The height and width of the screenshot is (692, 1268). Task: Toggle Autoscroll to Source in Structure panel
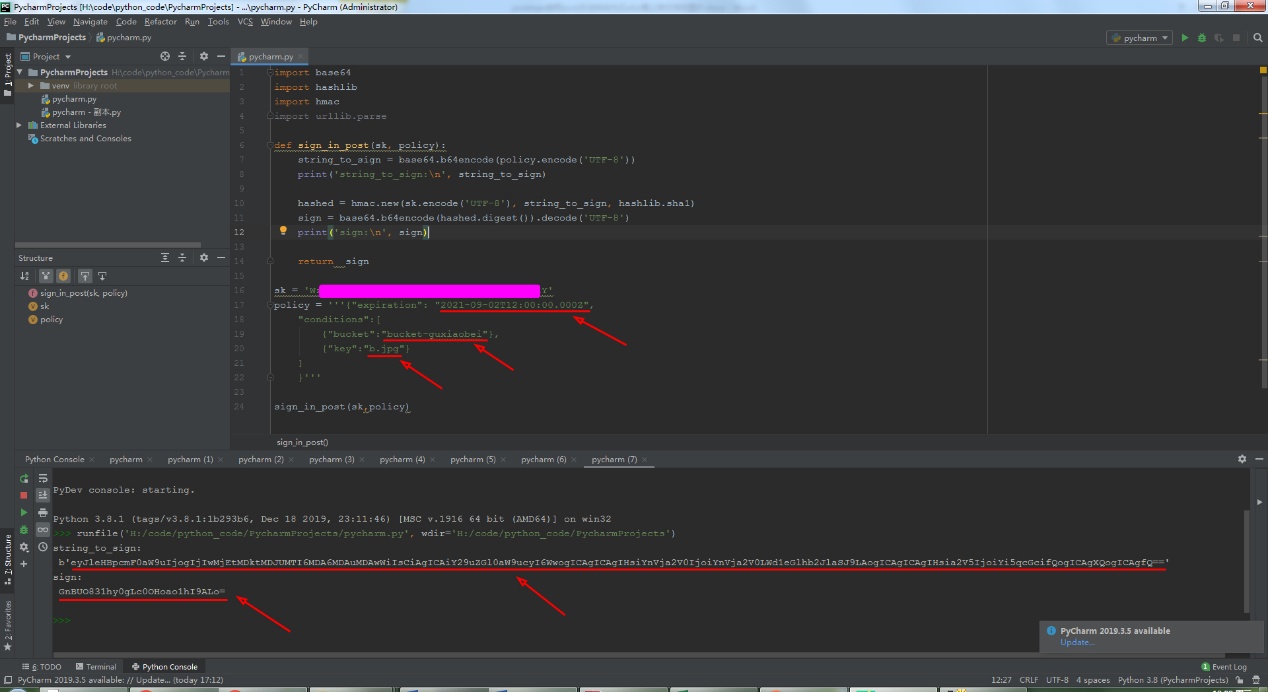(85, 276)
